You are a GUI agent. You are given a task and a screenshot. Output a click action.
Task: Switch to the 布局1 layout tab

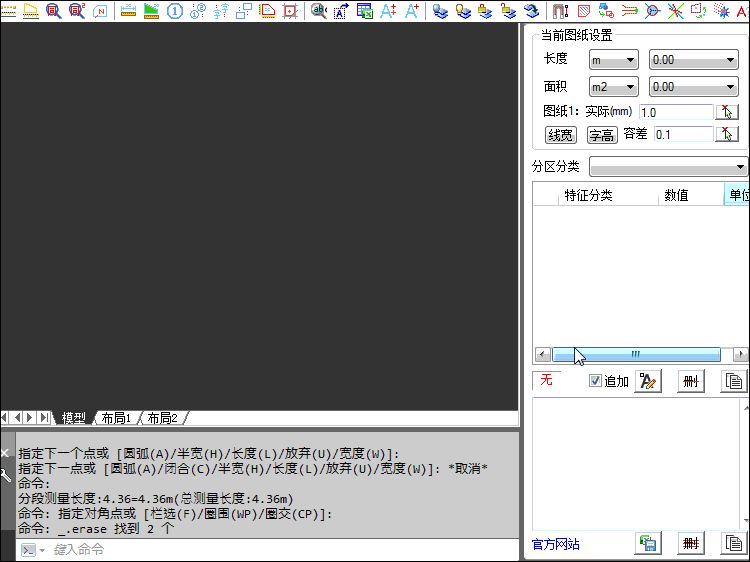[116, 418]
